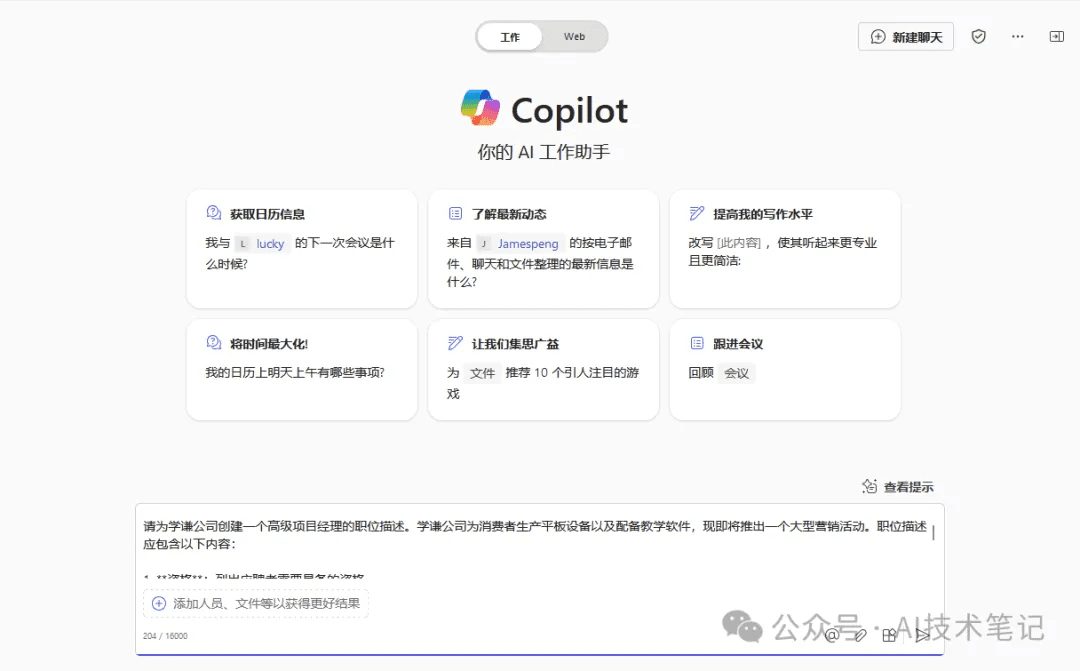Viewport: 1080px width, 671px height.
Task: Click 添加人员、文件等以获得更好结果 button
Action: coord(256,603)
